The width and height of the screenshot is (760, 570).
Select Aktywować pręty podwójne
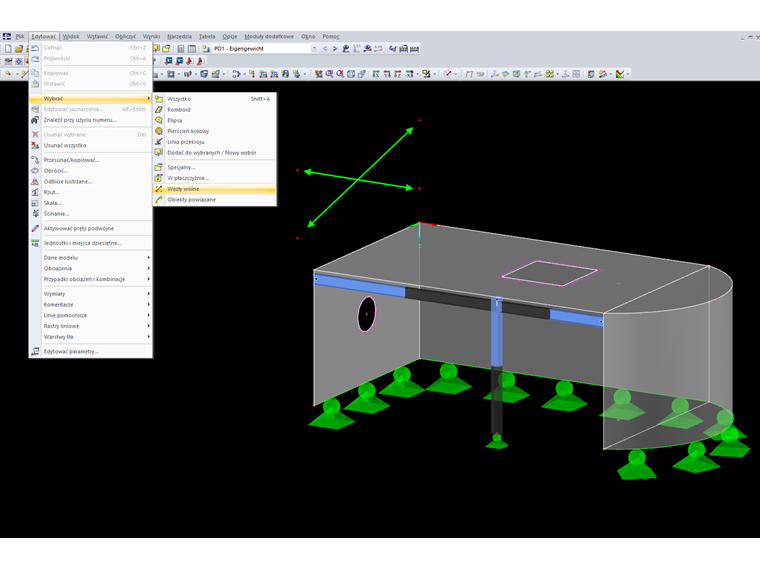91,228
